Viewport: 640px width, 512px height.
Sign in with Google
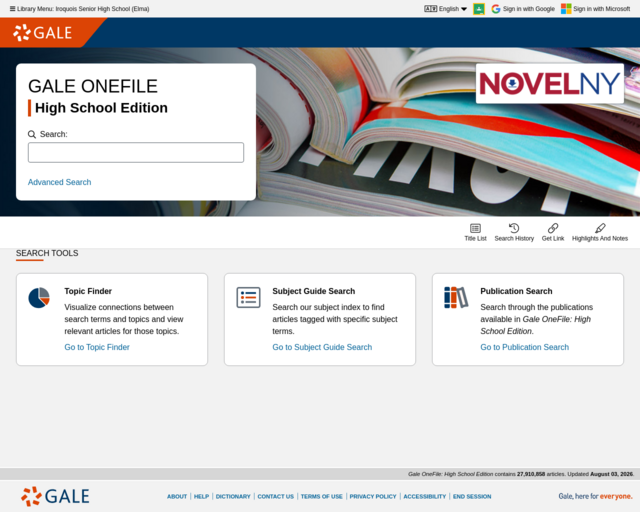523,9
